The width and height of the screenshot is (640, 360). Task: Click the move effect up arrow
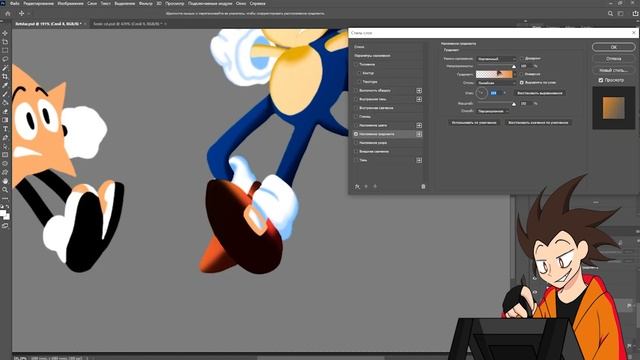[x=366, y=187]
